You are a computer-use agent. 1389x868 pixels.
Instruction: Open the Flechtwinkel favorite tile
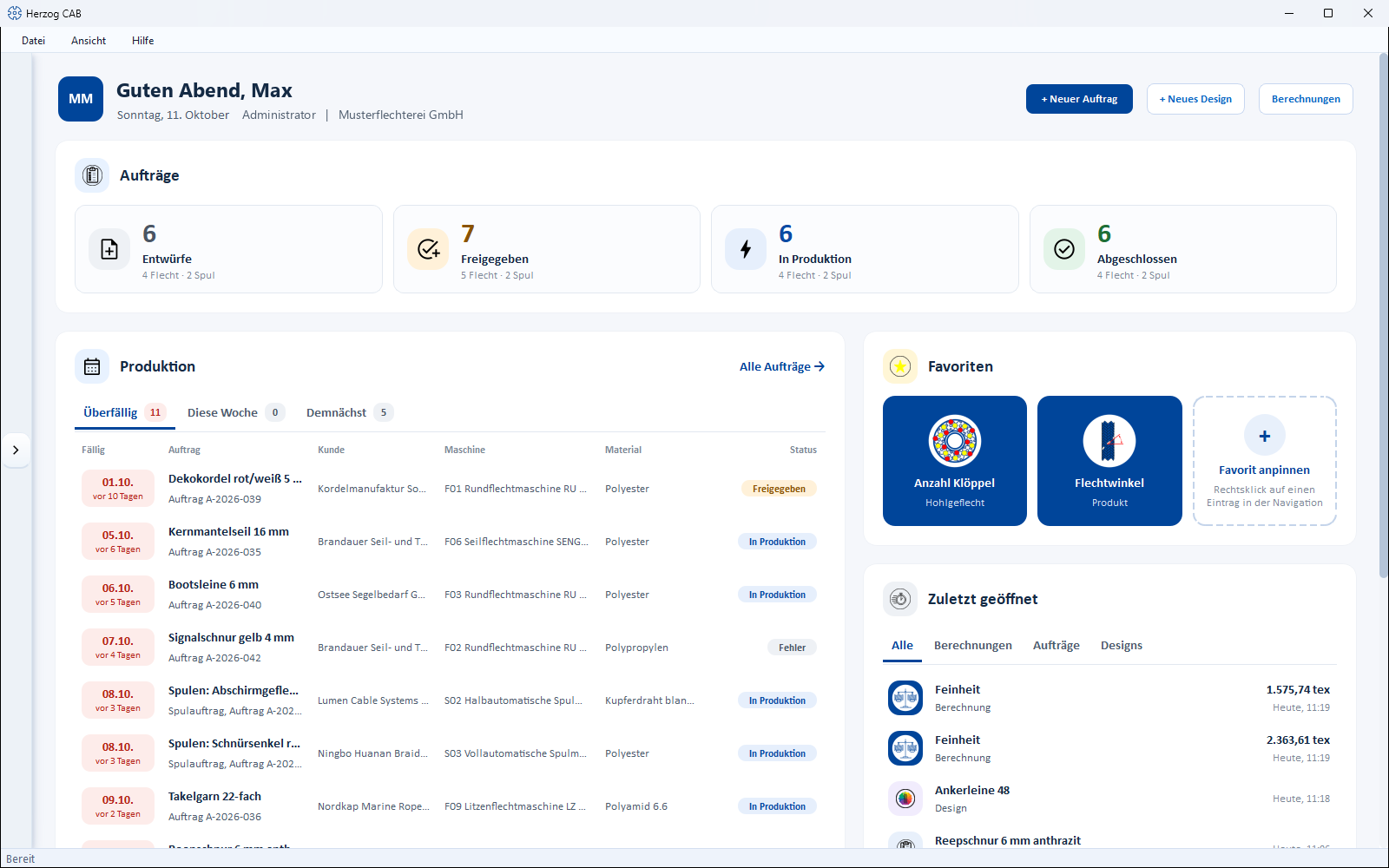pyautogui.click(x=1109, y=461)
